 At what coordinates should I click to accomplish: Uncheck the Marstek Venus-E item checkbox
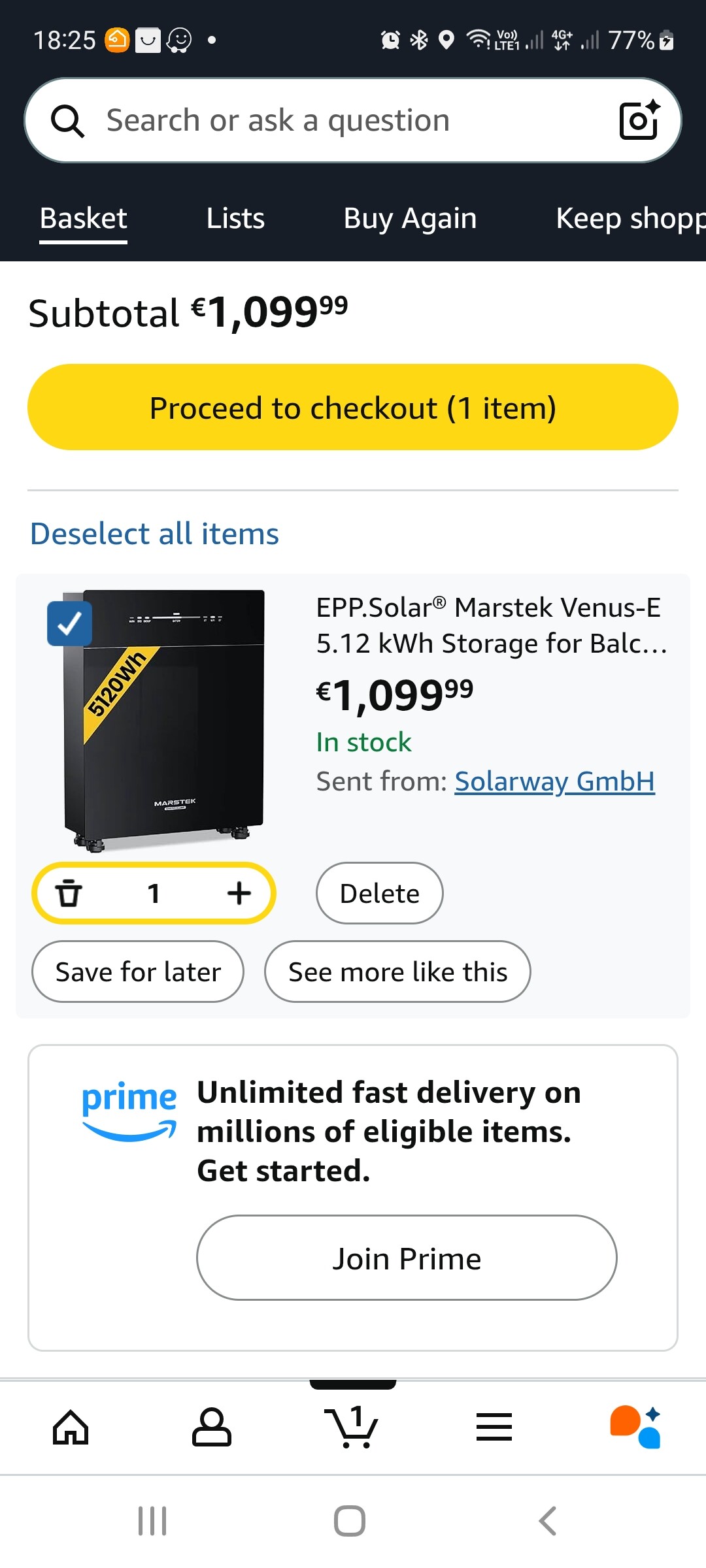click(x=69, y=623)
